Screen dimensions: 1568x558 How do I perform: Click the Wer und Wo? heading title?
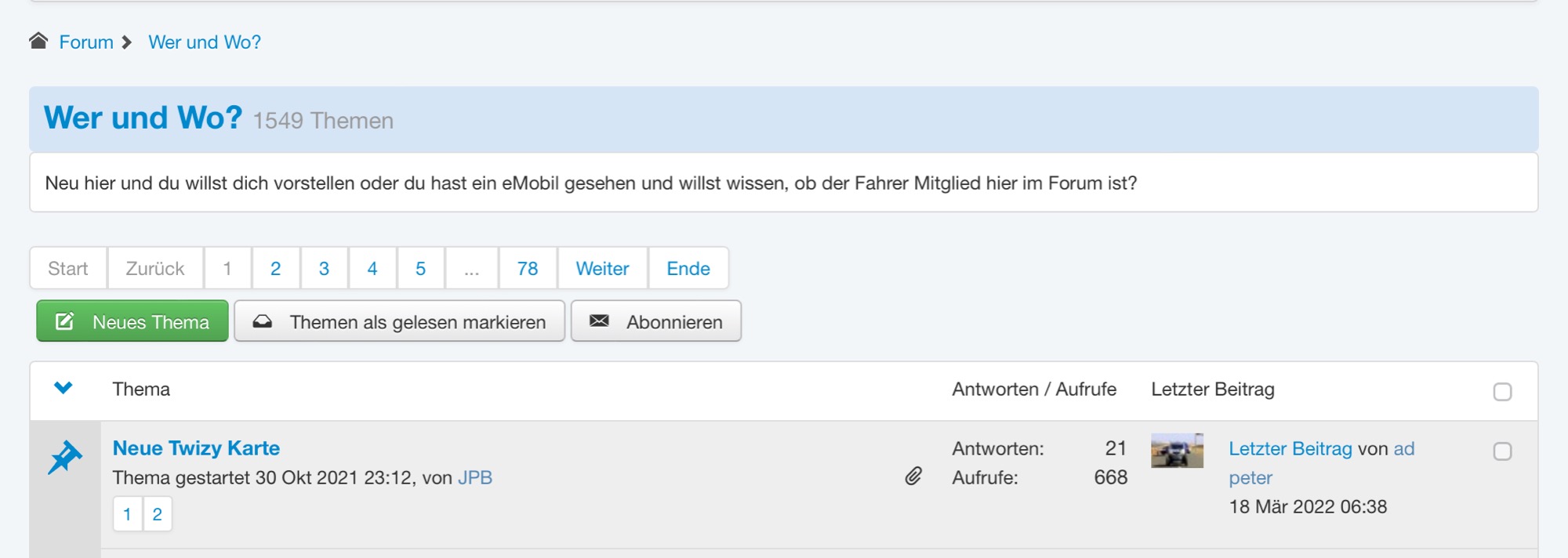143,118
